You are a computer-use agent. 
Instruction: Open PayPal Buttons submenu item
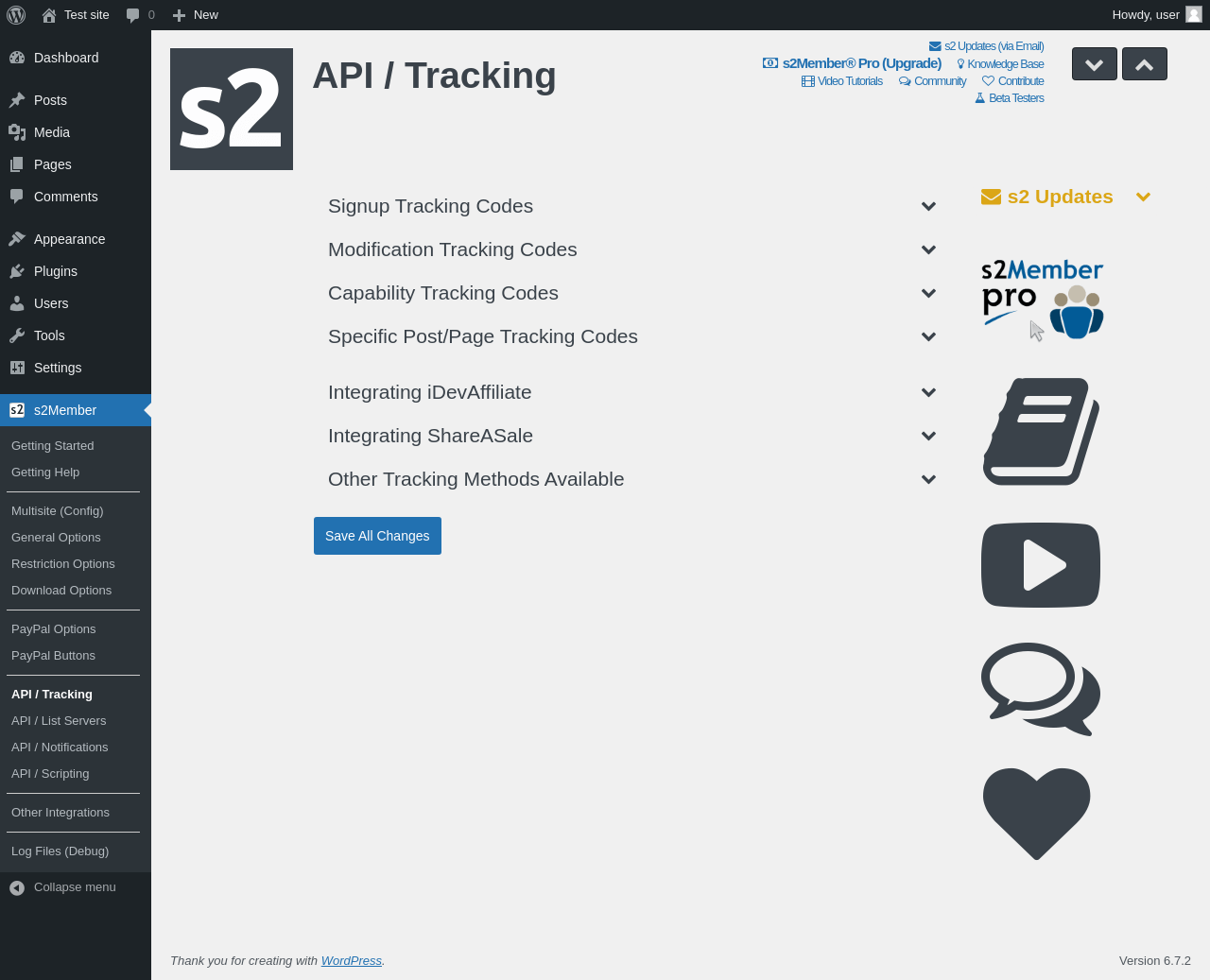pyautogui.click(x=76, y=656)
